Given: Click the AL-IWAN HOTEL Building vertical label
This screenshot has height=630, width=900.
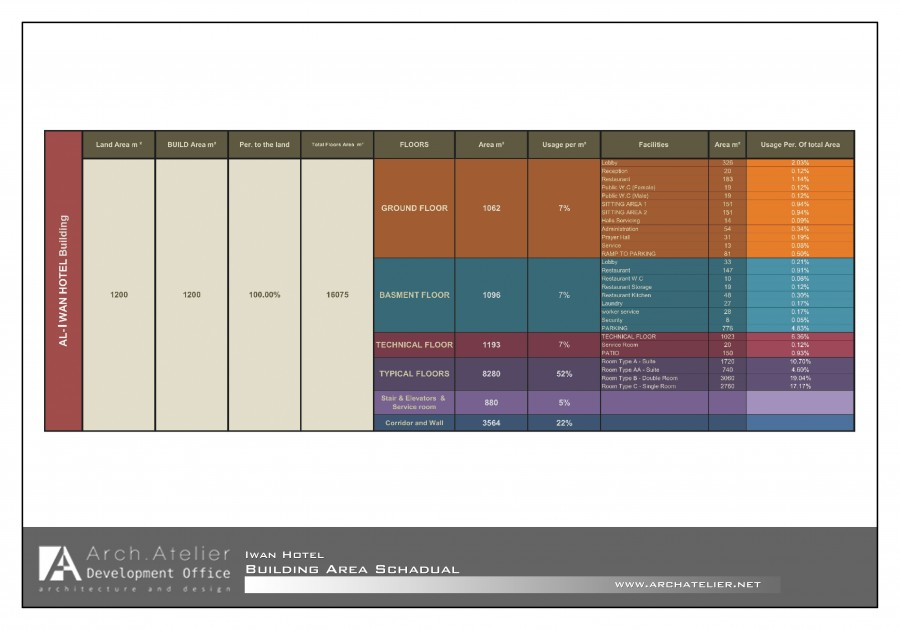Looking at the screenshot, I should pyautogui.click(x=64, y=281).
